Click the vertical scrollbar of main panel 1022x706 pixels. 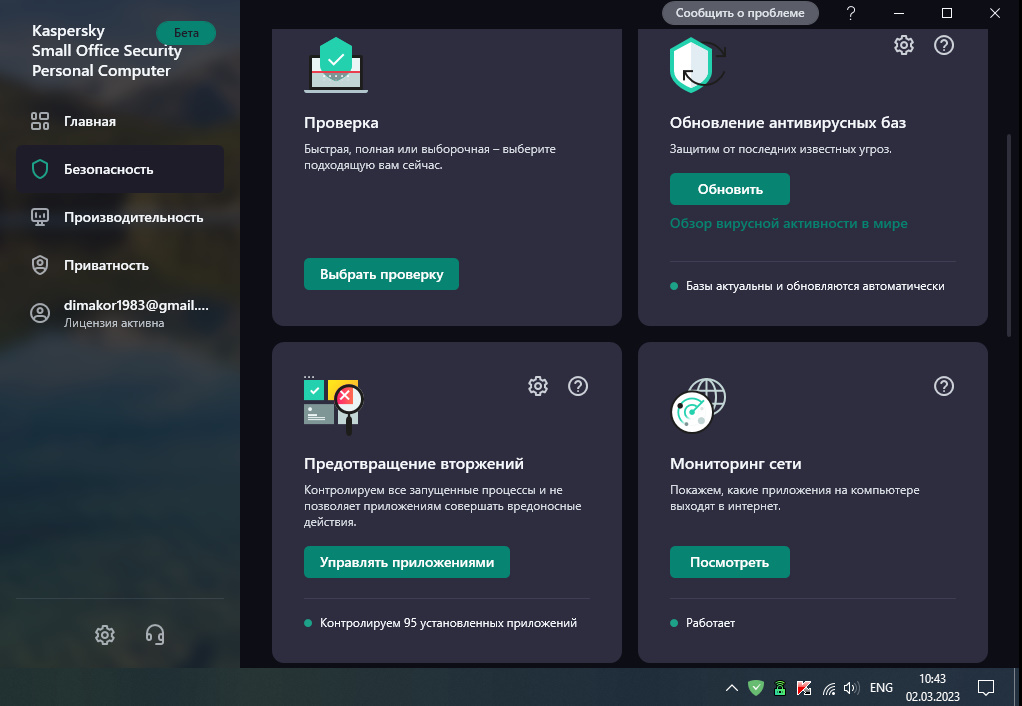tap(1009, 235)
